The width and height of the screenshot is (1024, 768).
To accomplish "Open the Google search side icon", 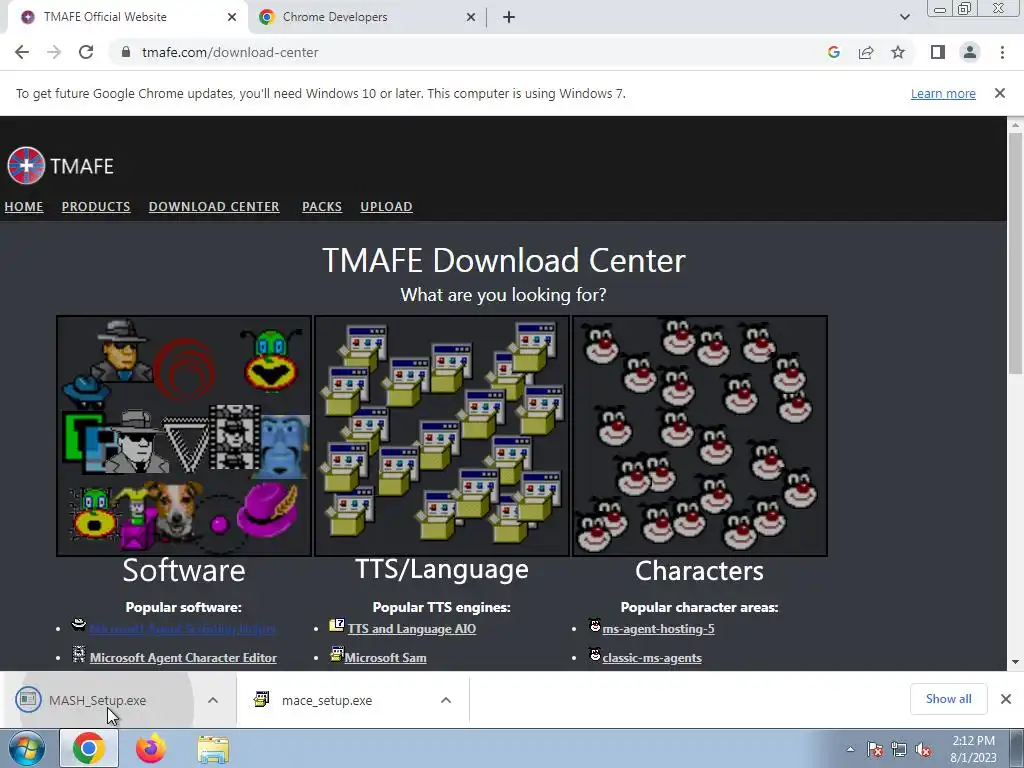I will click(833, 52).
